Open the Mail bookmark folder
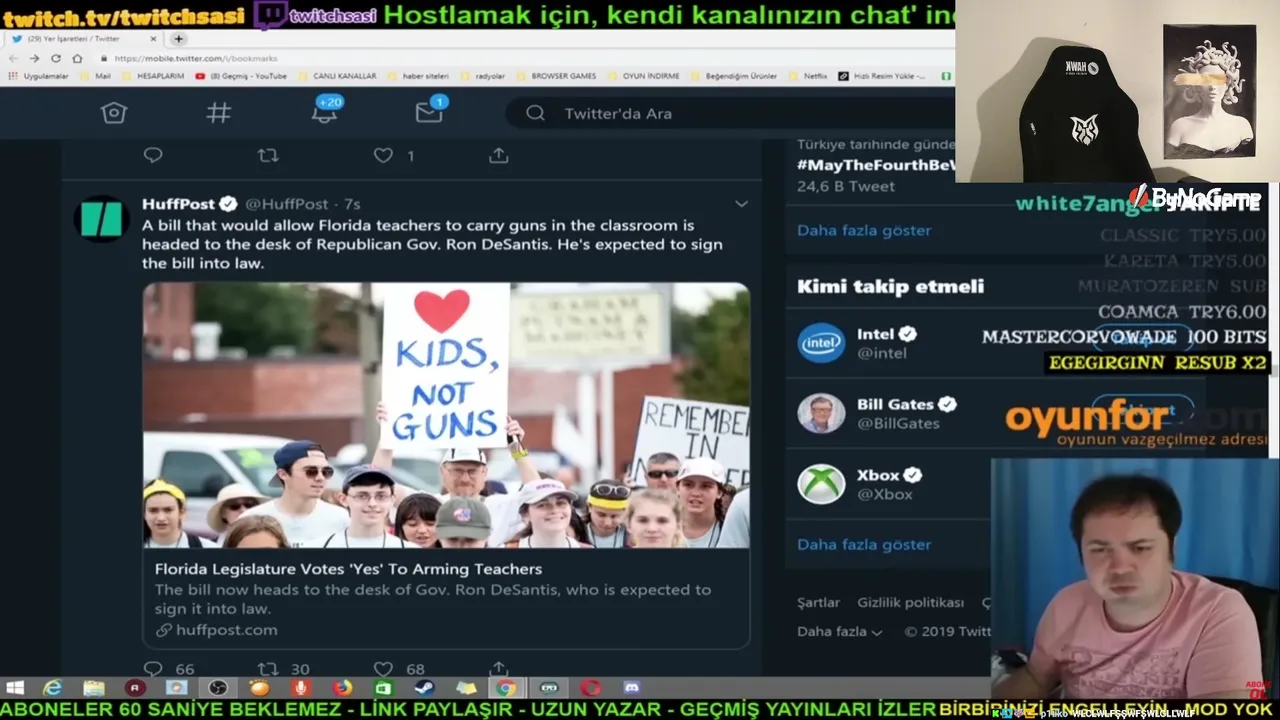This screenshot has height=720, width=1280. coord(96,76)
